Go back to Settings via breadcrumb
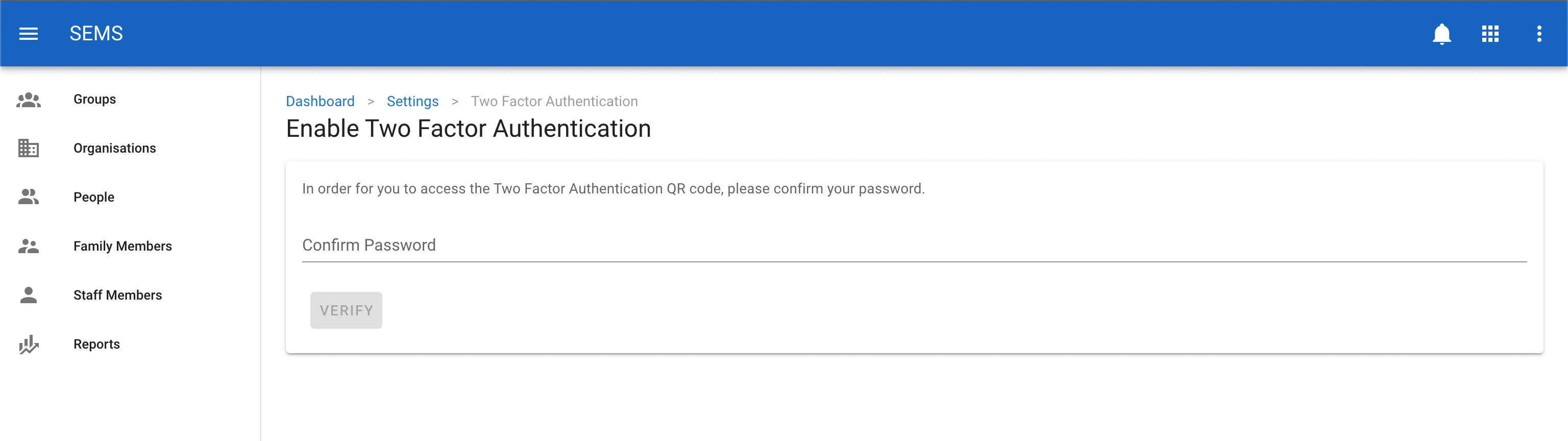This screenshot has height=441, width=1568. [412, 101]
